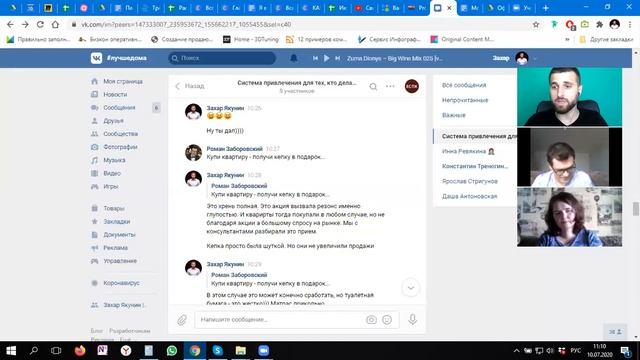Viewport: 640px width, 360px height.
Task: Jump to latest messages with down arrow button
Action: 411,288
